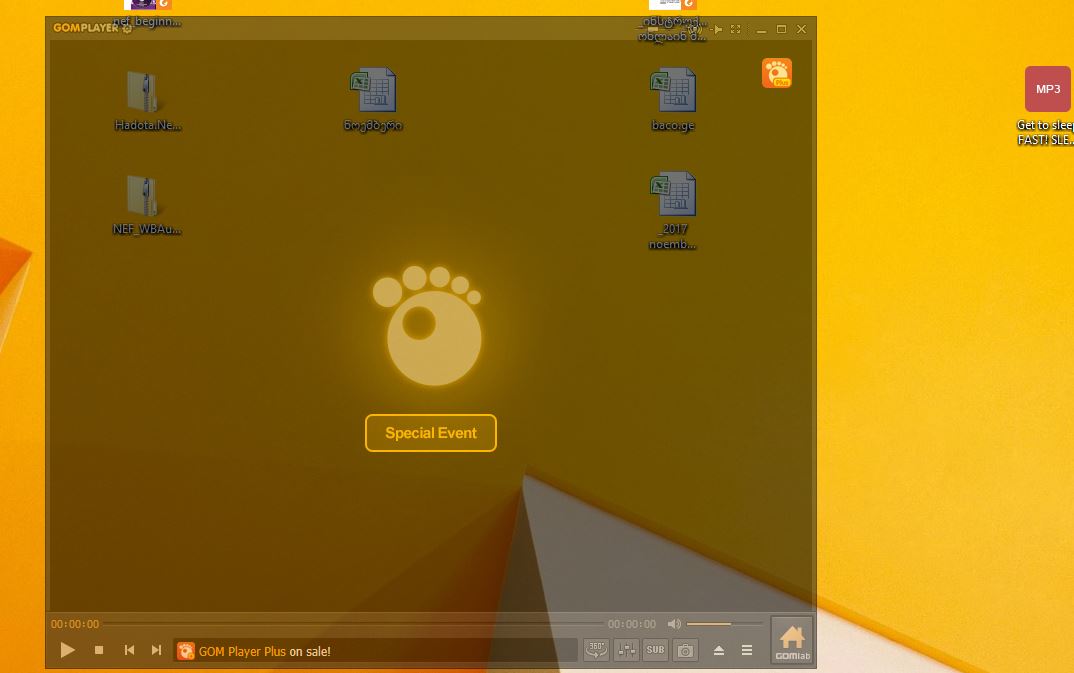
Task: Click the GOM Player Plus icon in the bottom ticker
Action: pyautogui.click(x=186, y=650)
